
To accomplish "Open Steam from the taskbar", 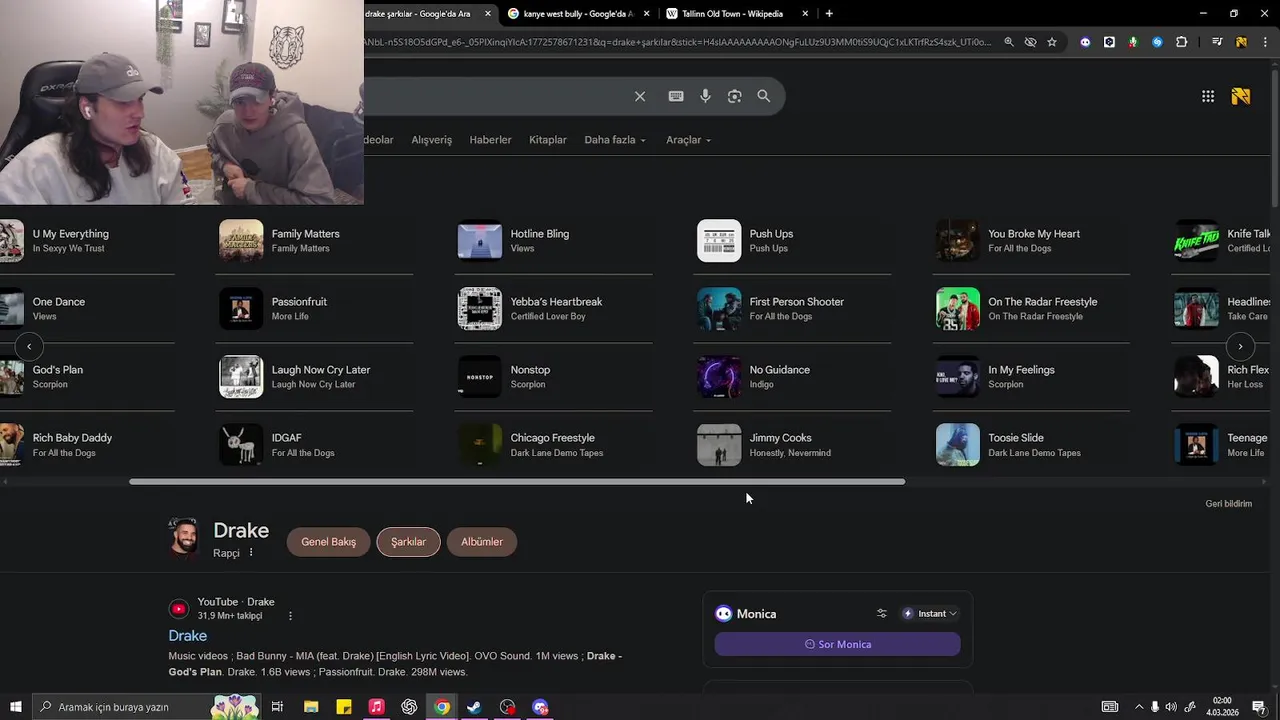I will click(474, 707).
